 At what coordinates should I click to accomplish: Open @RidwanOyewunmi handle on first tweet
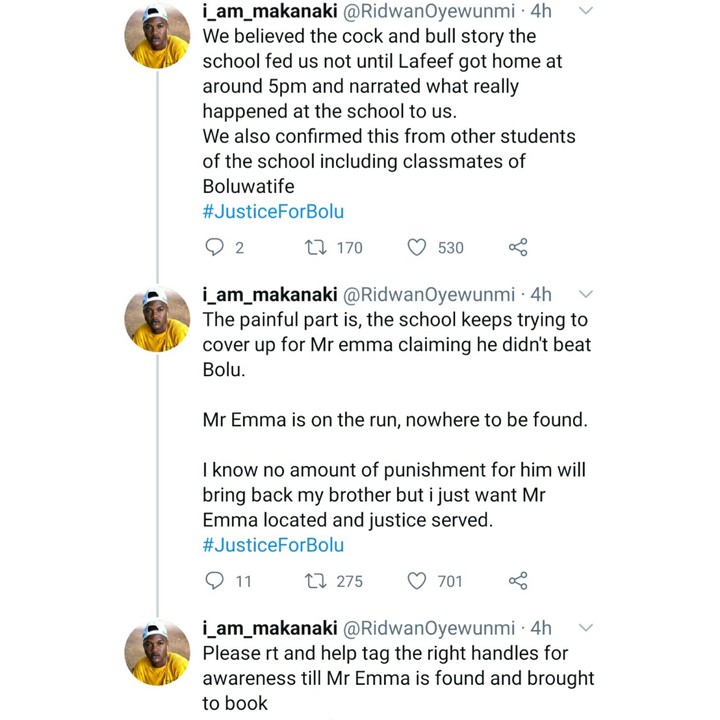click(429, 11)
